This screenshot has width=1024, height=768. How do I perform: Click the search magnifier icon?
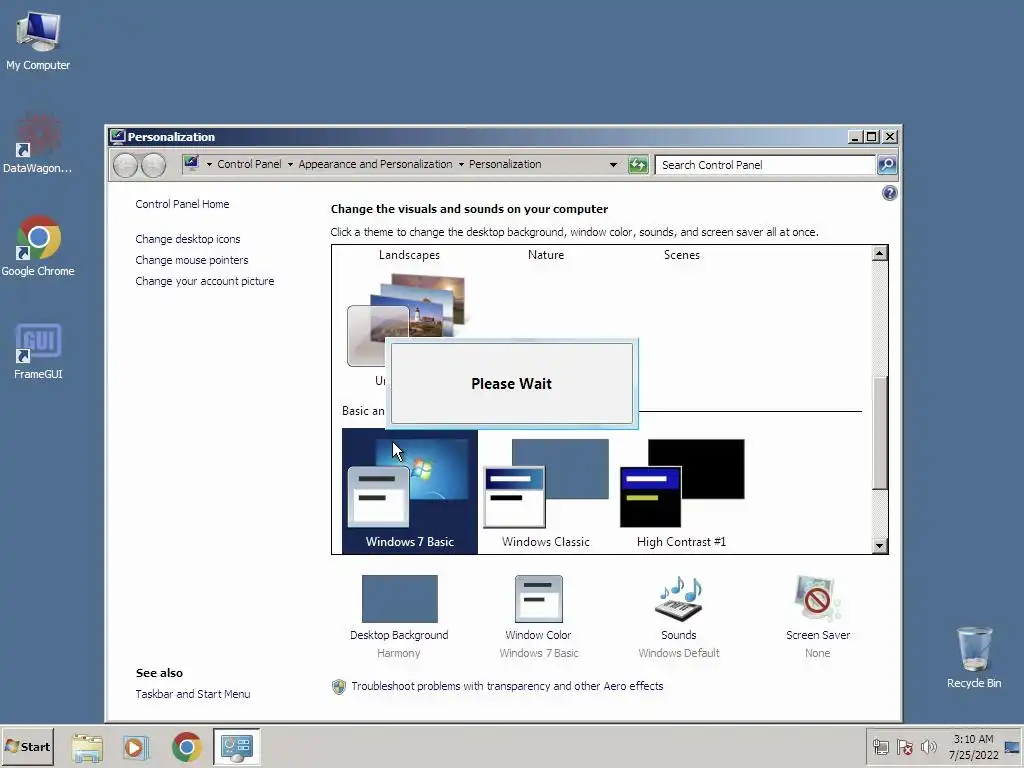[x=886, y=165]
